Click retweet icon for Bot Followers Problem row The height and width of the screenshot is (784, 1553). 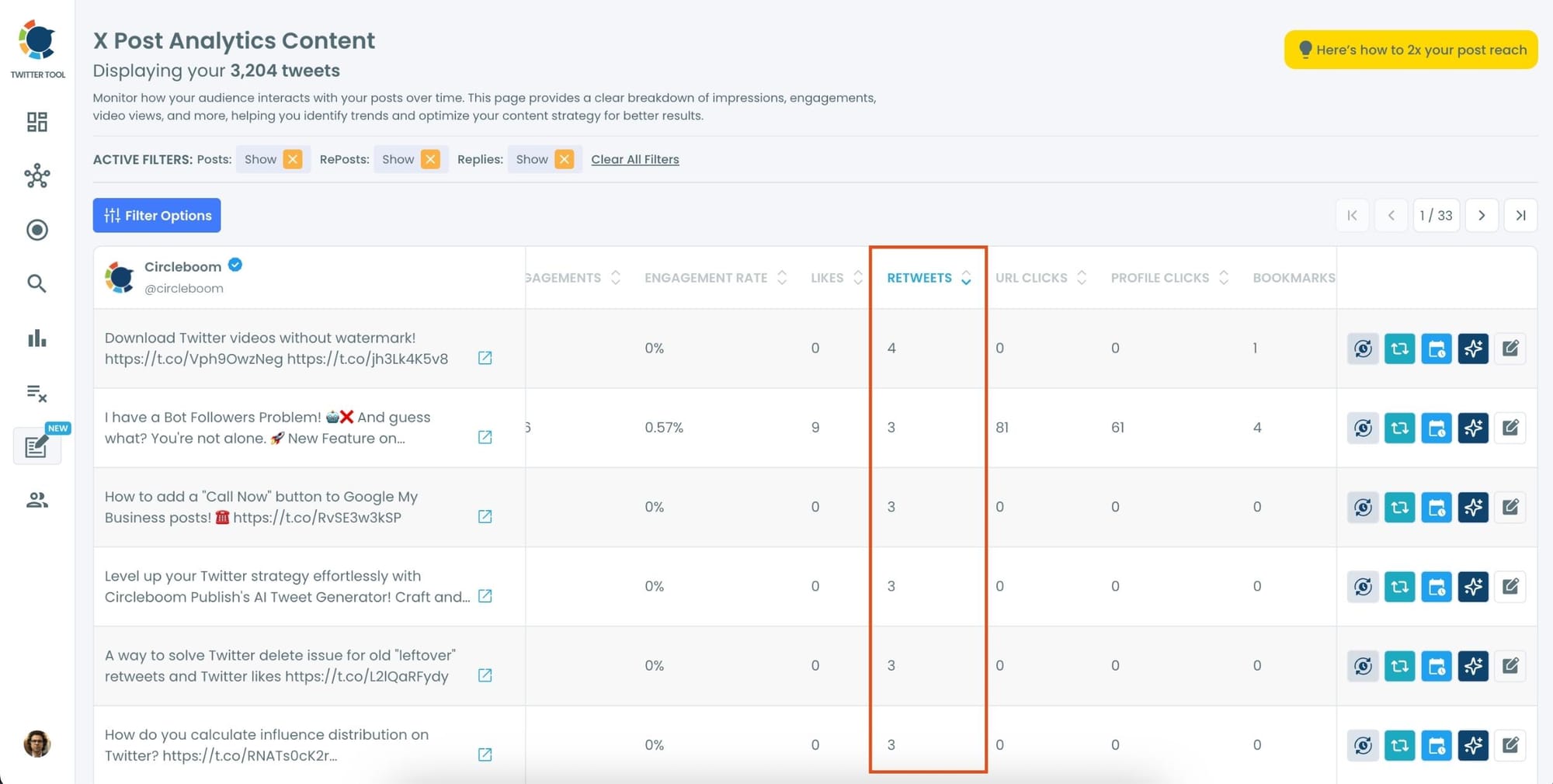click(1399, 428)
